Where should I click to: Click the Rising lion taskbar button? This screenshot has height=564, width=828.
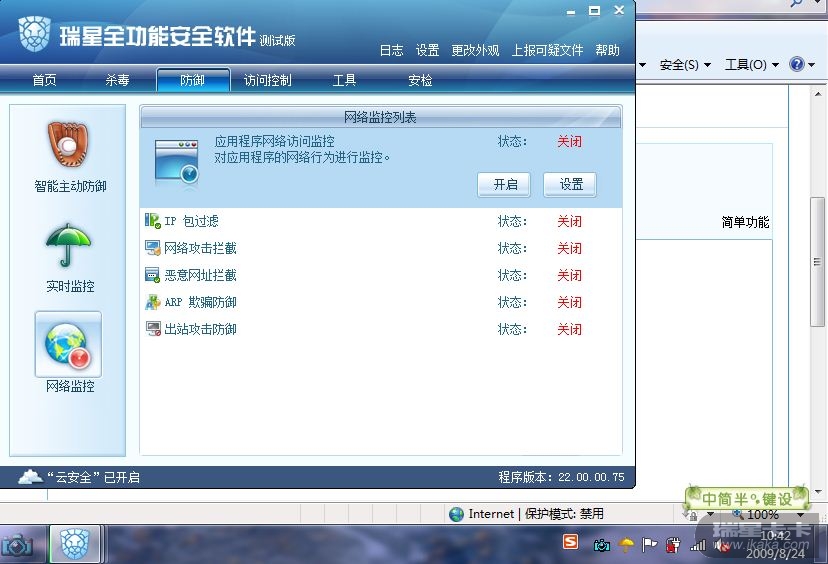pyautogui.click(x=74, y=543)
